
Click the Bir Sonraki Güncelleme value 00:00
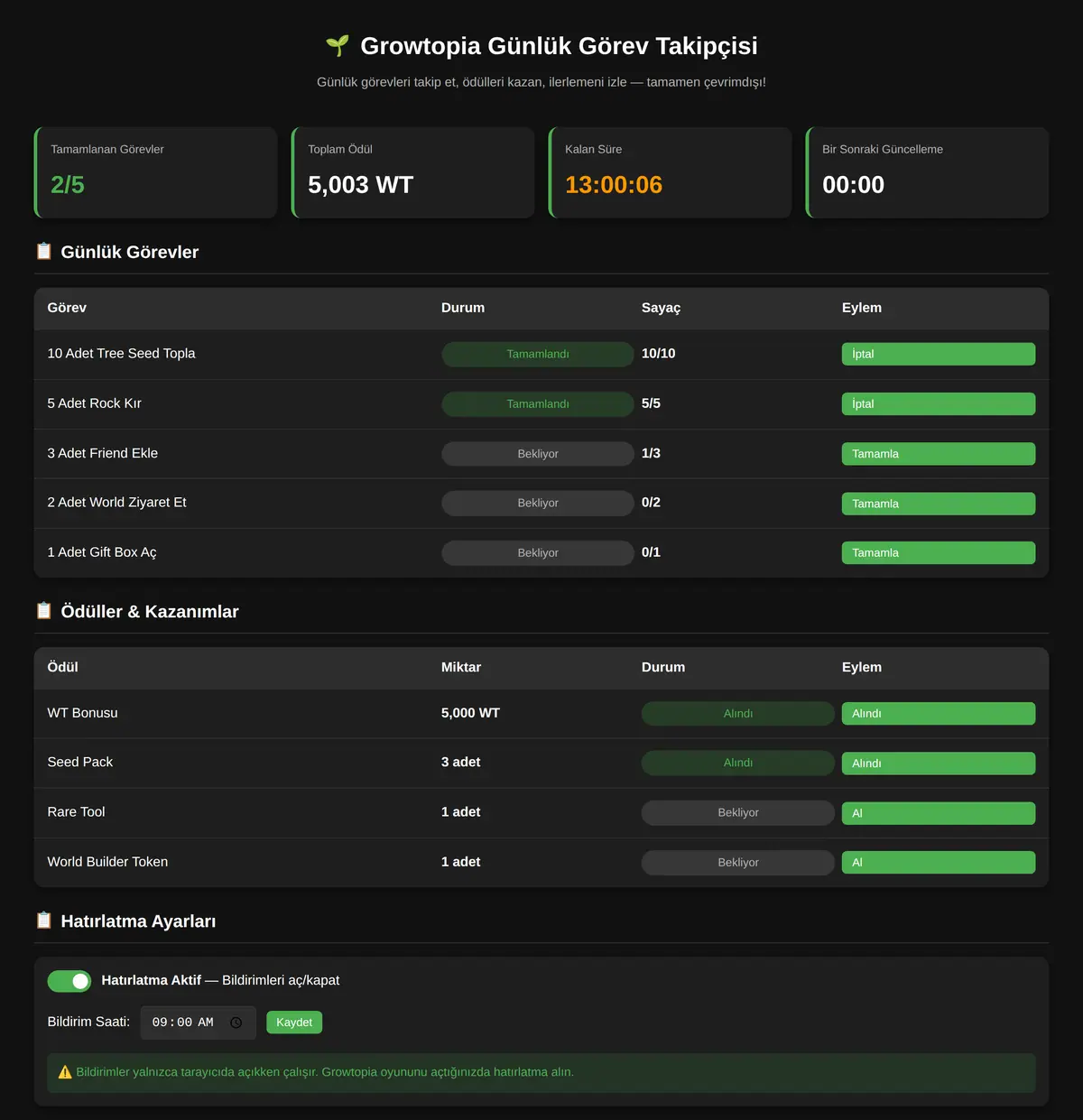[854, 185]
